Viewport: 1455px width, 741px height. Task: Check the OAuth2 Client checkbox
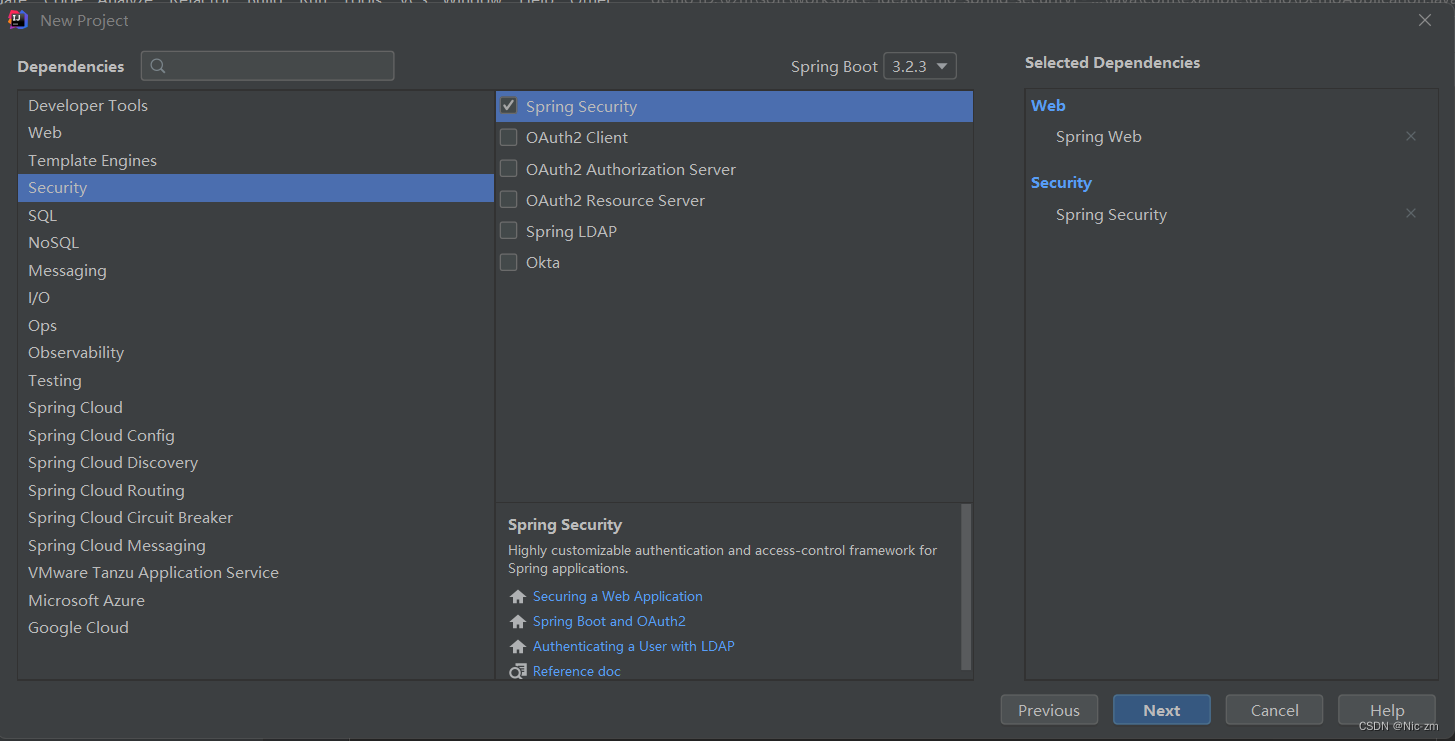[x=508, y=137]
